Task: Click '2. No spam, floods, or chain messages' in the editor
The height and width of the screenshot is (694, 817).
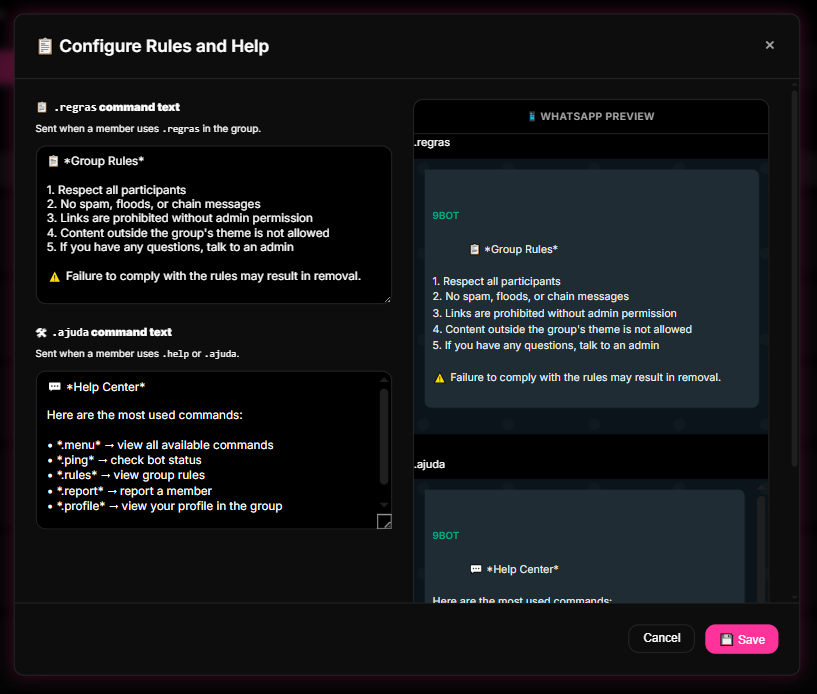Action: pos(154,204)
